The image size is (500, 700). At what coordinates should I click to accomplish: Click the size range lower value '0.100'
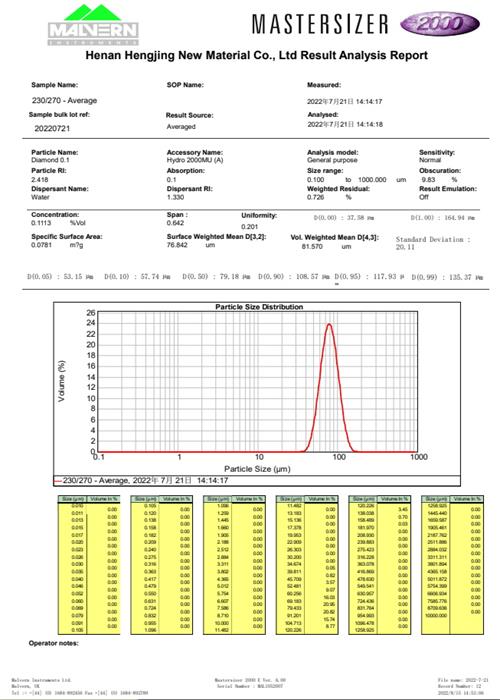[316, 179]
